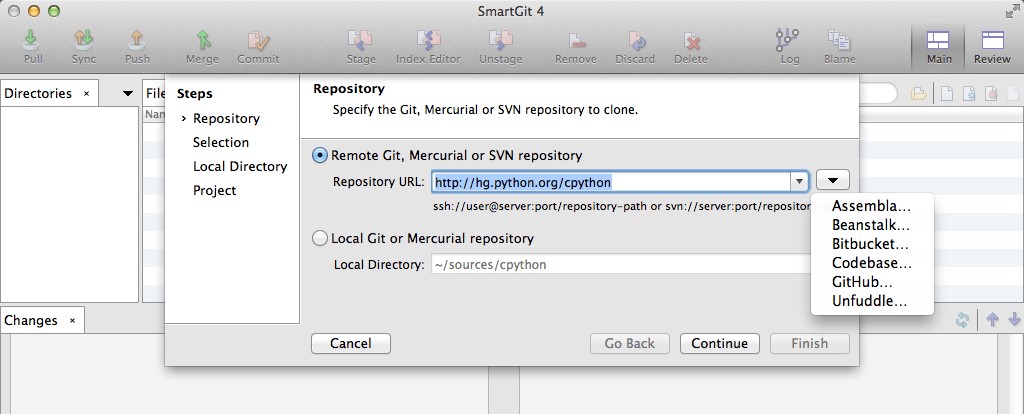Switch to the Main perspective
The image size is (1024, 414).
pyautogui.click(x=939, y=46)
